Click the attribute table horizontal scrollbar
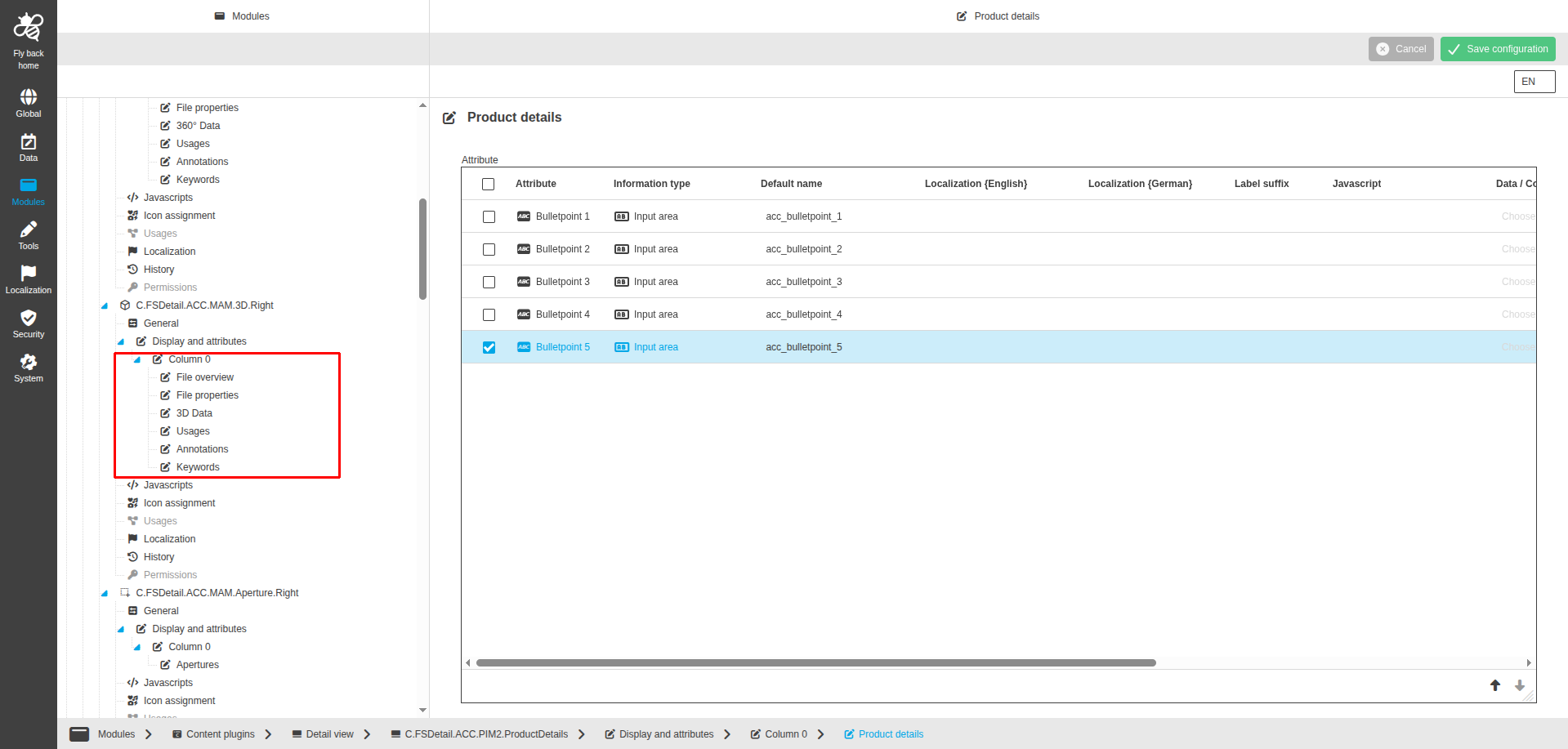The width and height of the screenshot is (1568, 749). [x=816, y=663]
